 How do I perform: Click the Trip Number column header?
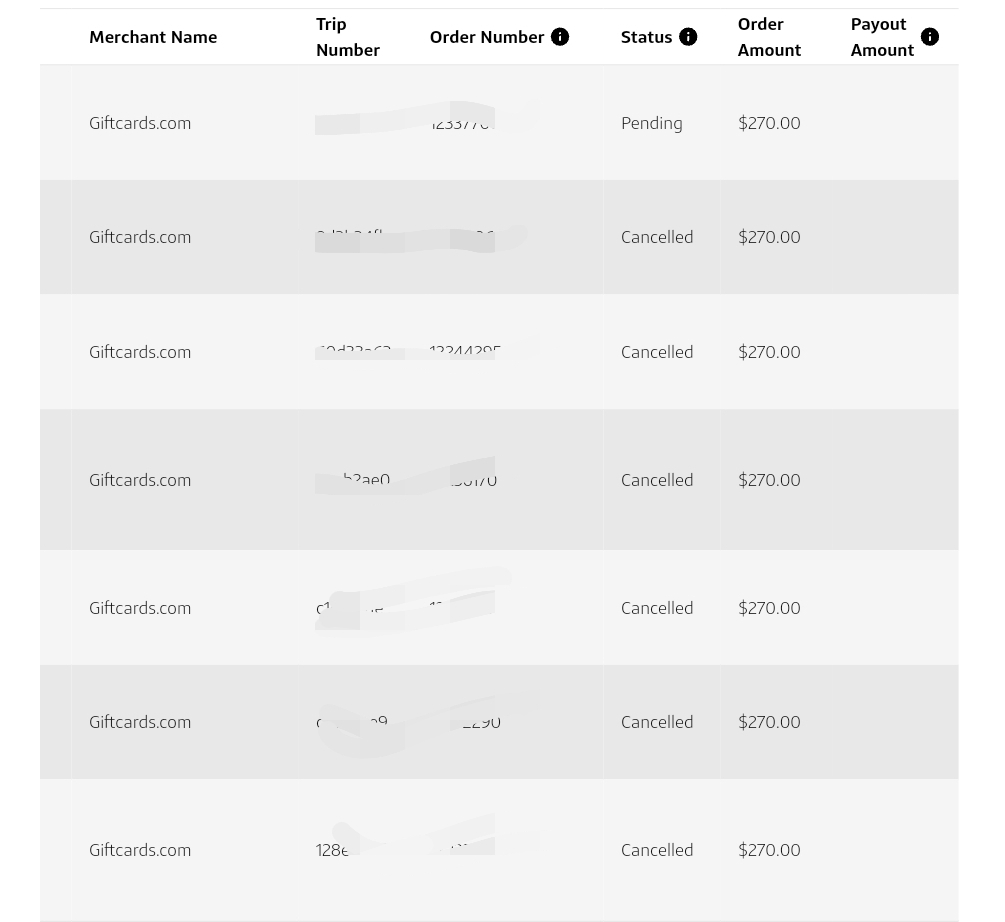[347, 37]
